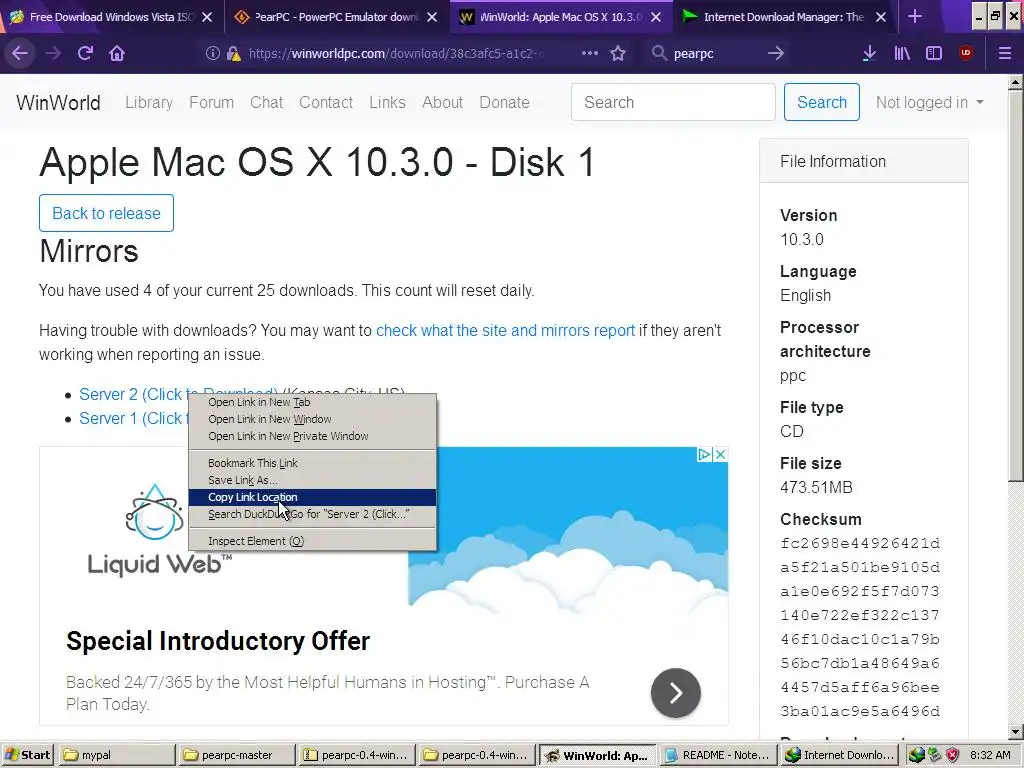1024x768 pixels.
Task: Click the browser forward arrow
Action: (x=53, y=54)
